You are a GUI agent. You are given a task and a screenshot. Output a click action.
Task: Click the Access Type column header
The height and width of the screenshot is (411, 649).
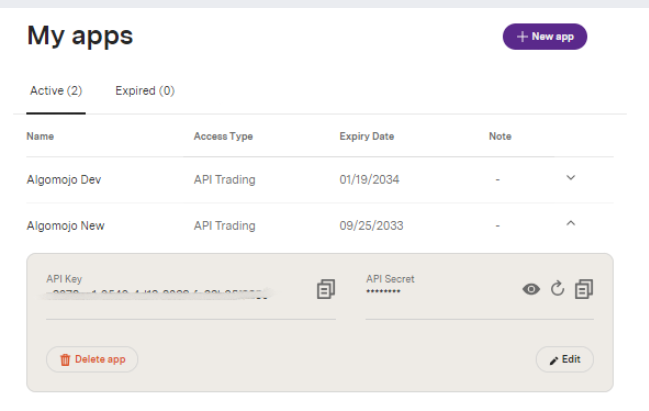223,136
